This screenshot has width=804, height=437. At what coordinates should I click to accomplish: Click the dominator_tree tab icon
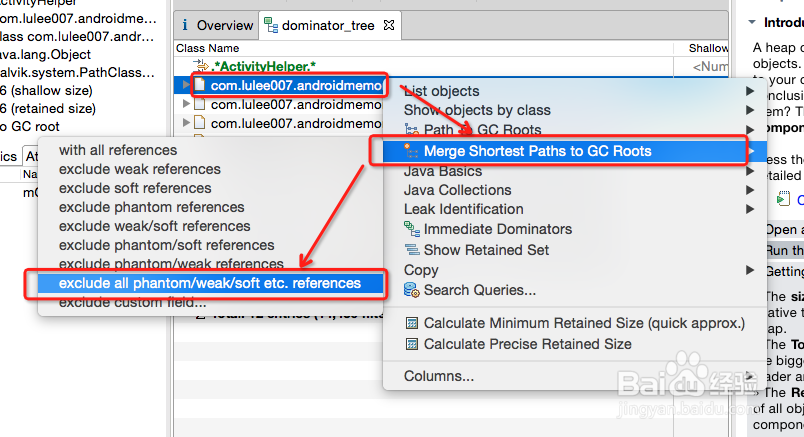tap(271, 24)
